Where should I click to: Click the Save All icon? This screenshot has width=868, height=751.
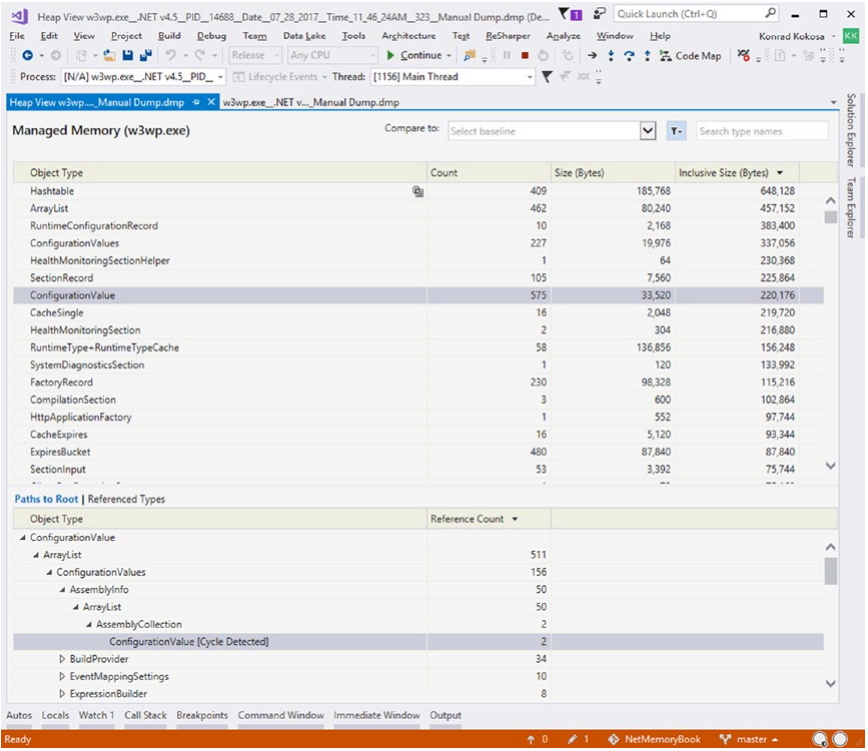pyautogui.click(x=146, y=55)
